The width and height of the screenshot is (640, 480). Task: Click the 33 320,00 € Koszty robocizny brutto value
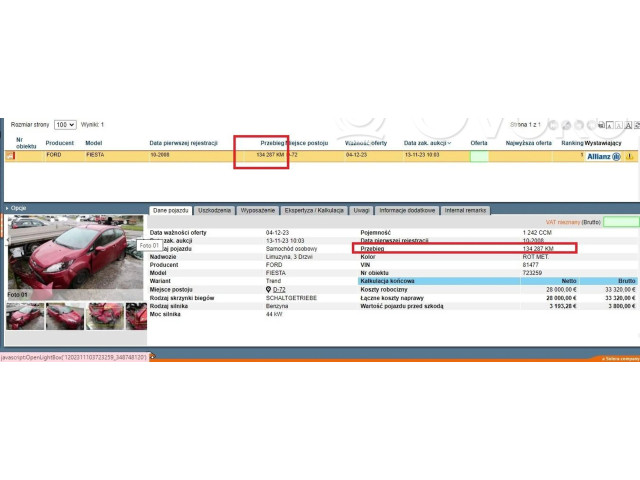coord(620,289)
